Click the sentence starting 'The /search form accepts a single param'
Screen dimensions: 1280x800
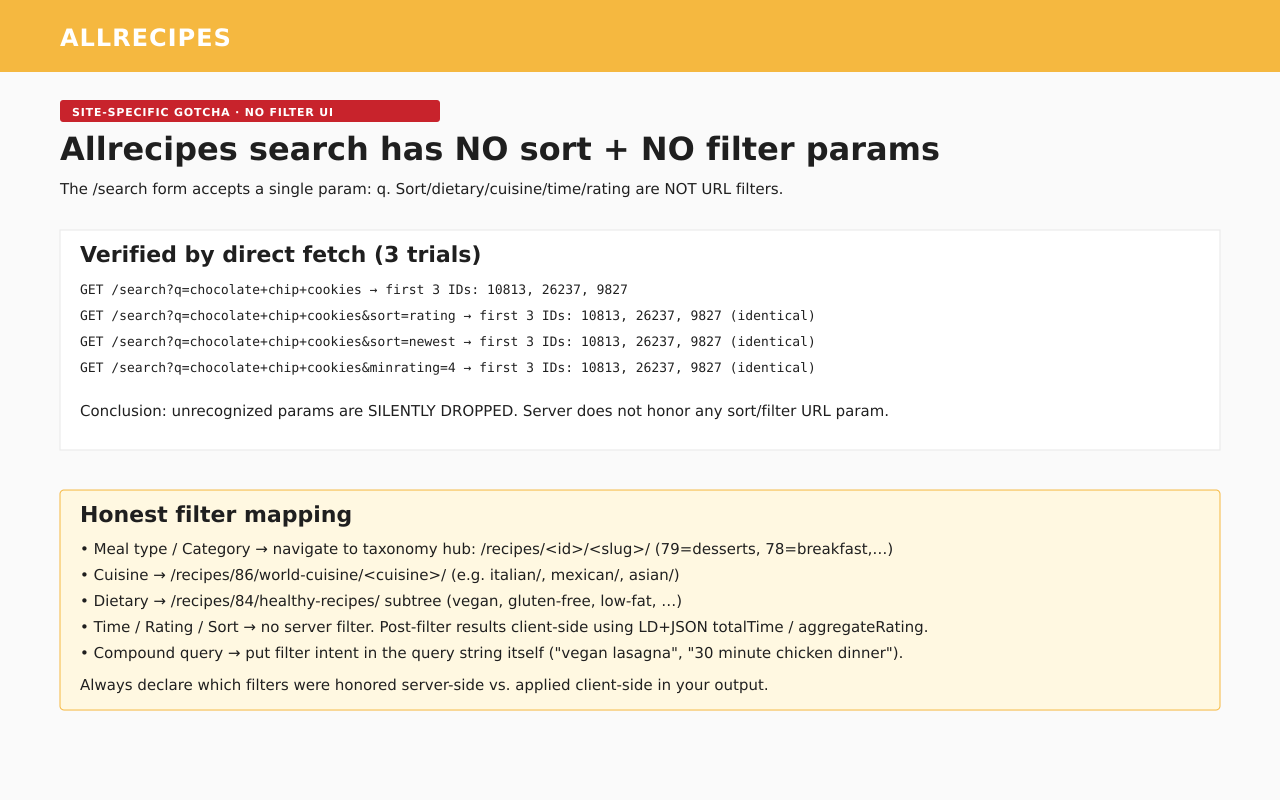coord(421,189)
